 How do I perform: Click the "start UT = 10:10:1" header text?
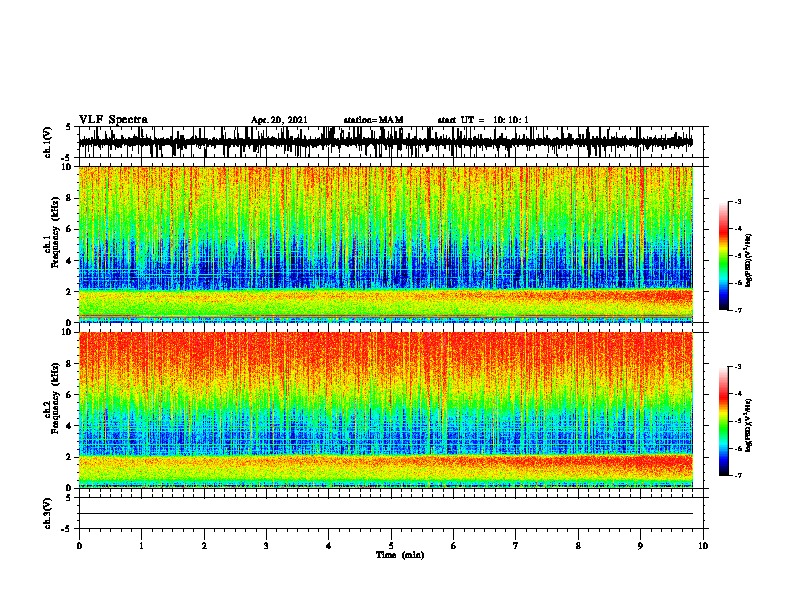(x=483, y=120)
